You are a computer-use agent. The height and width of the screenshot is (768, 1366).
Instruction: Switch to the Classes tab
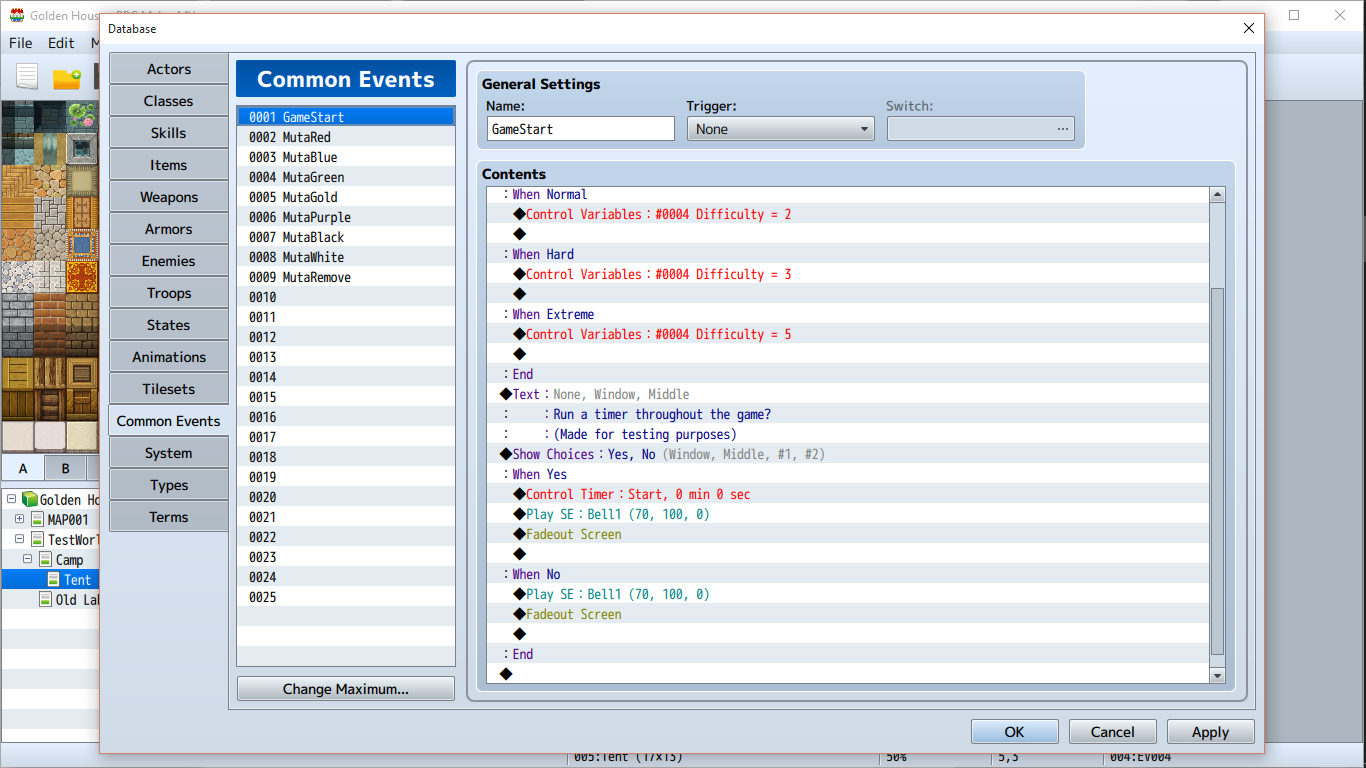tap(168, 101)
